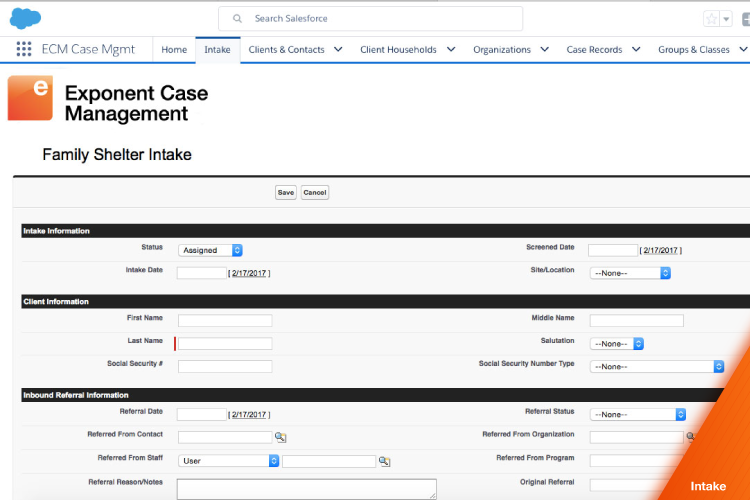Image resolution: width=750 pixels, height=500 pixels.
Task: Cancel the intake form
Action: [315, 192]
